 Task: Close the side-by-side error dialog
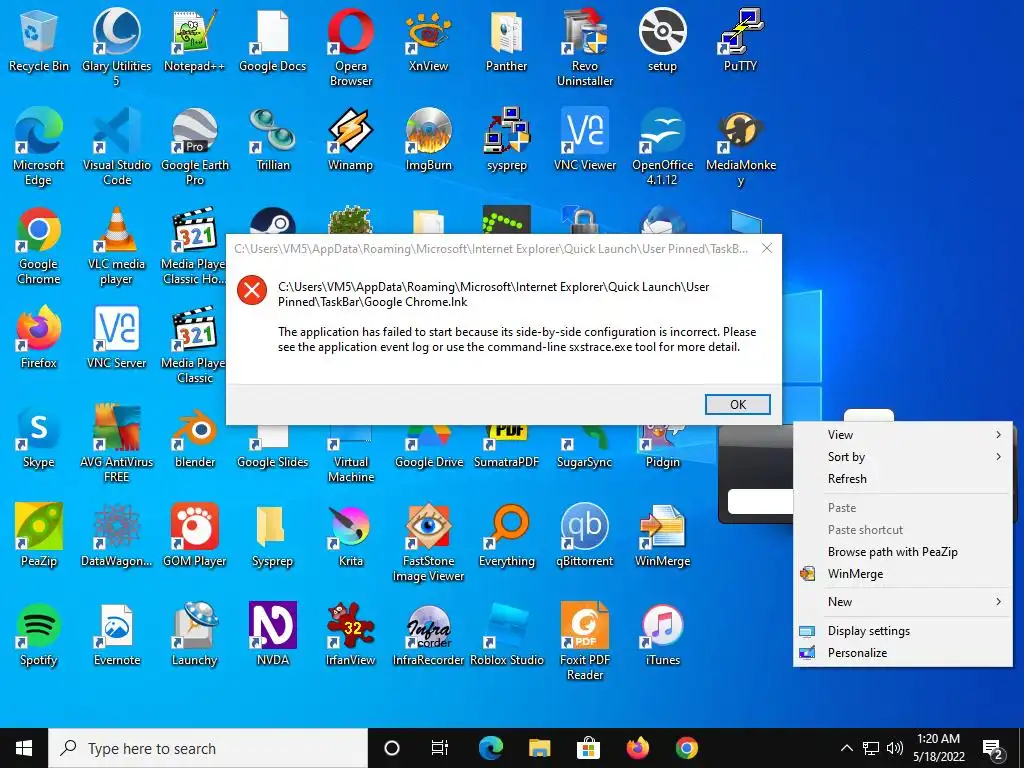coord(767,248)
